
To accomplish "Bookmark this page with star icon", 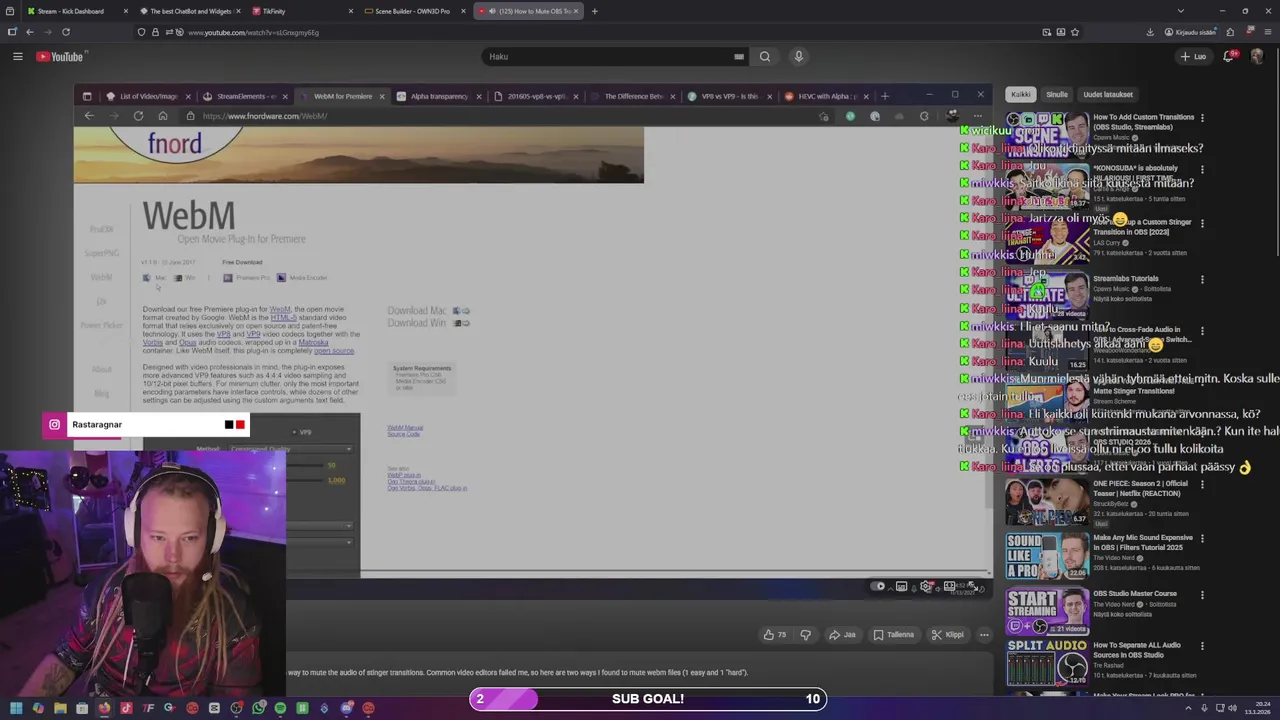I will click(1075, 32).
